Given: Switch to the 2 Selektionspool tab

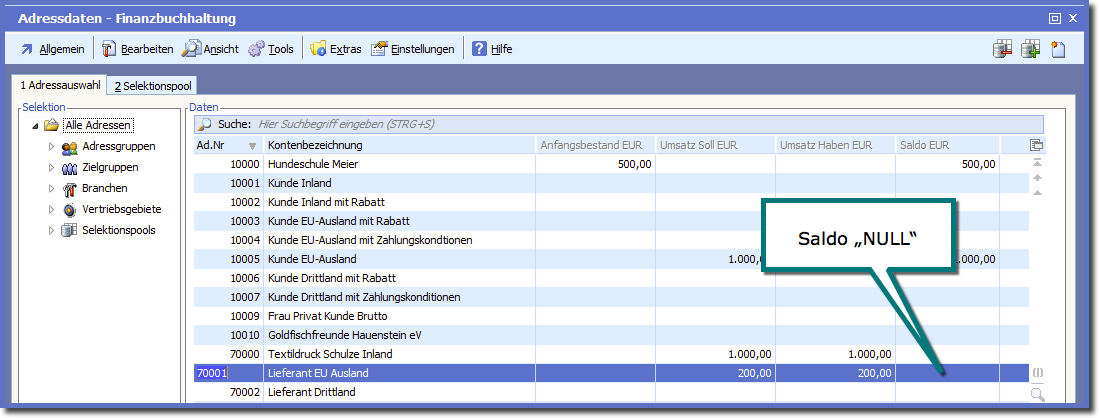Looking at the screenshot, I should click(x=153, y=86).
